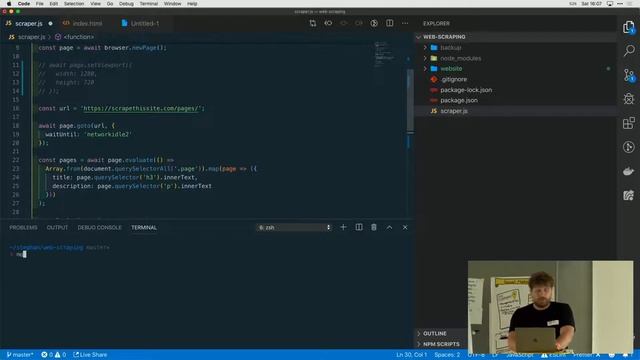Click the editor vertical scrollbar
The height and width of the screenshot is (360, 640).
pos(410,102)
